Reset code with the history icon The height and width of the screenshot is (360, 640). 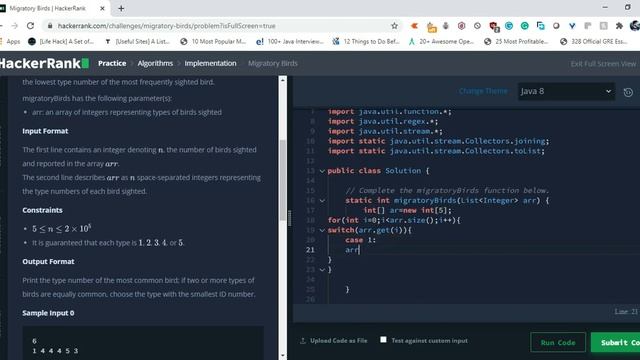[x=628, y=92]
